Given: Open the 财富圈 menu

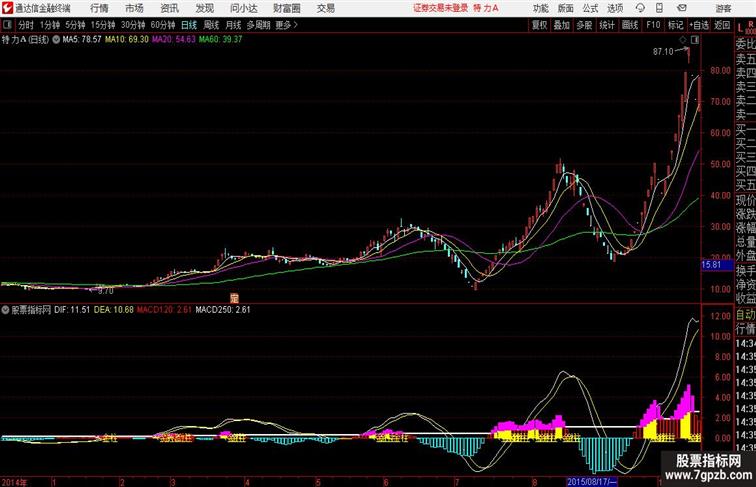Looking at the screenshot, I should pyautogui.click(x=286, y=8).
